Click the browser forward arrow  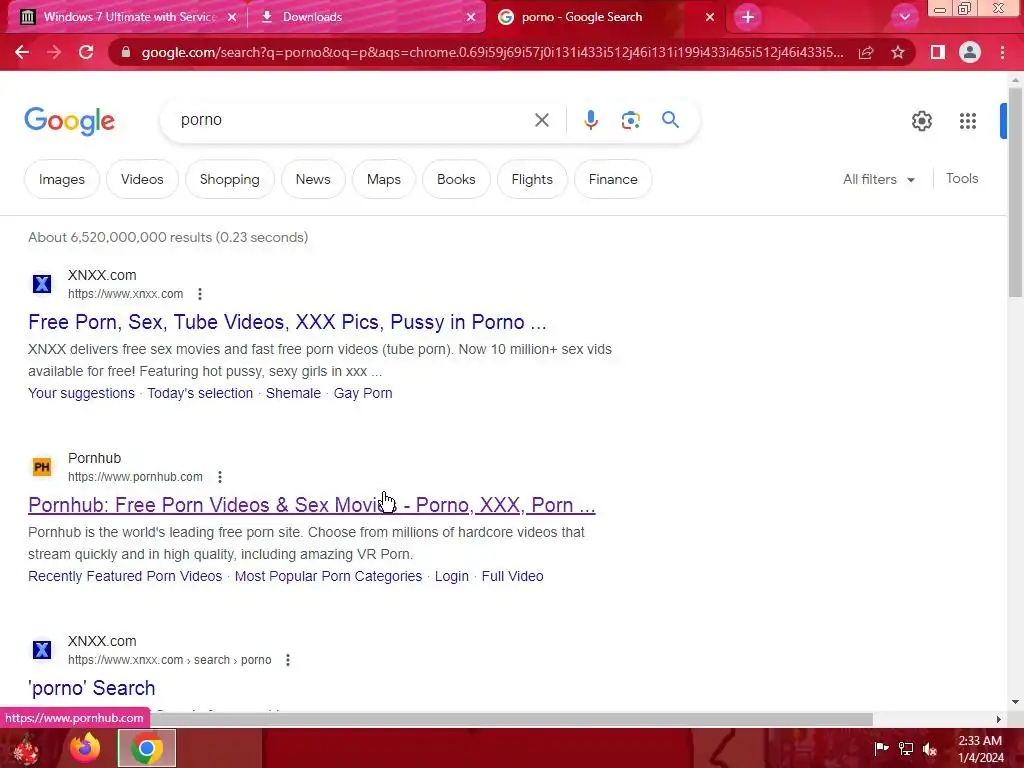coord(54,52)
